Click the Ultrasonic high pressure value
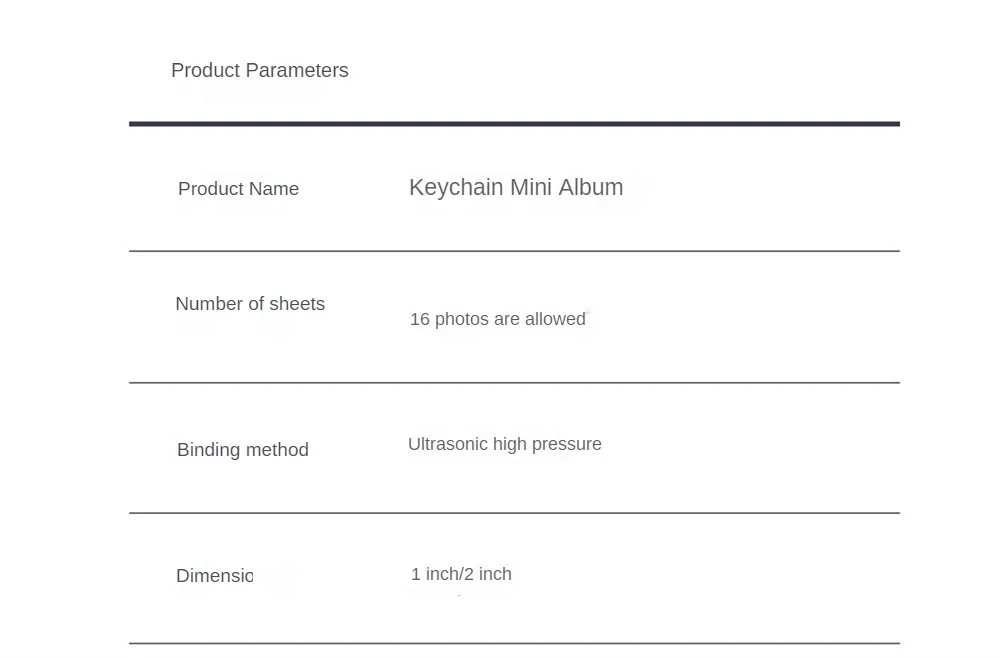This screenshot has height=658, width=1000. pyautogui.click(x=505, y=444)
